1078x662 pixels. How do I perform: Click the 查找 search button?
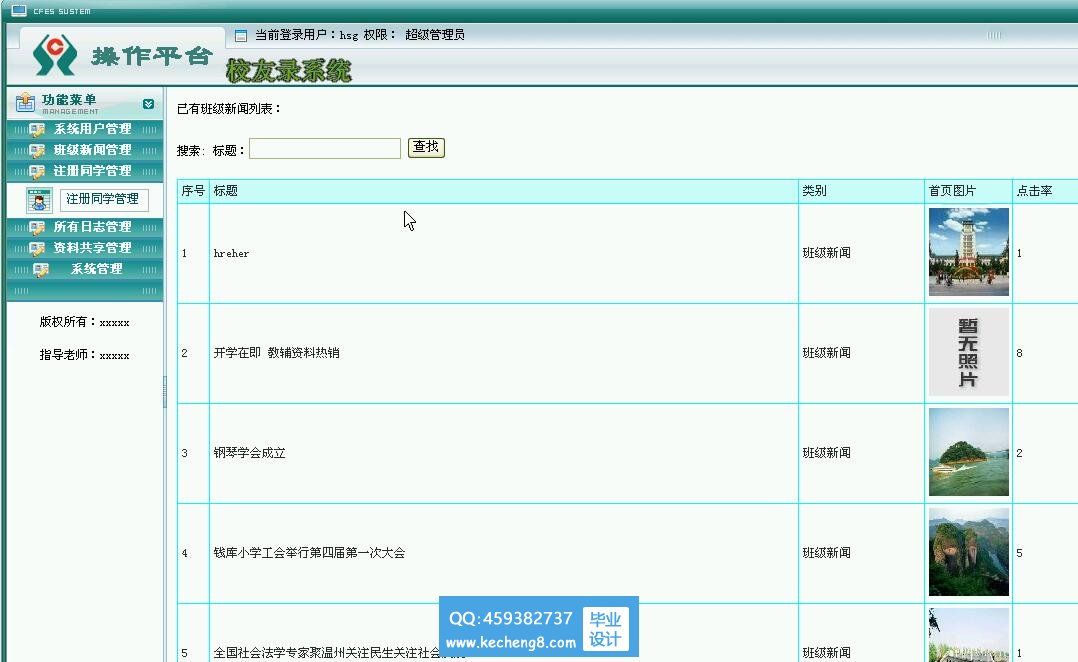[426, 147]
